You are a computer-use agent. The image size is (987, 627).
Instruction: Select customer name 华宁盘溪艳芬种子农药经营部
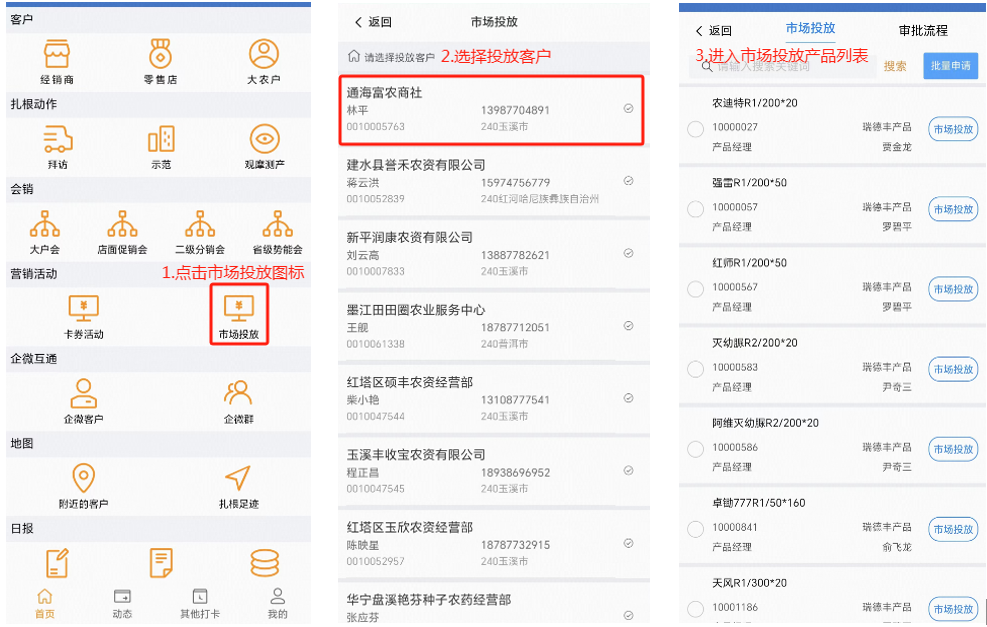(428, 599)
